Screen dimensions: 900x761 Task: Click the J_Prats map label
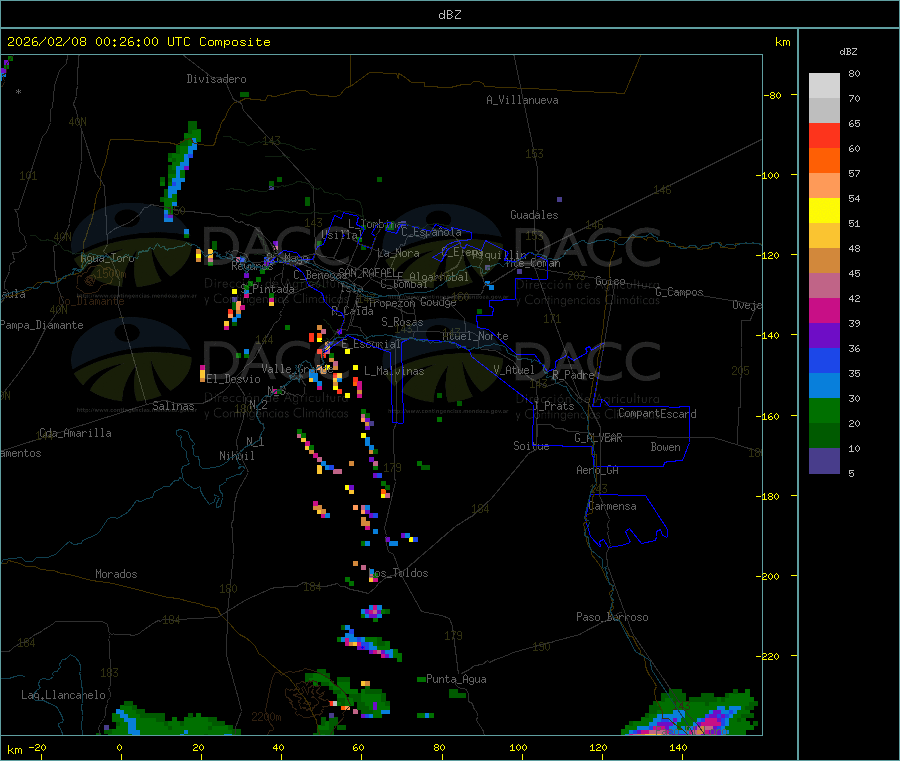pos(554,406)
